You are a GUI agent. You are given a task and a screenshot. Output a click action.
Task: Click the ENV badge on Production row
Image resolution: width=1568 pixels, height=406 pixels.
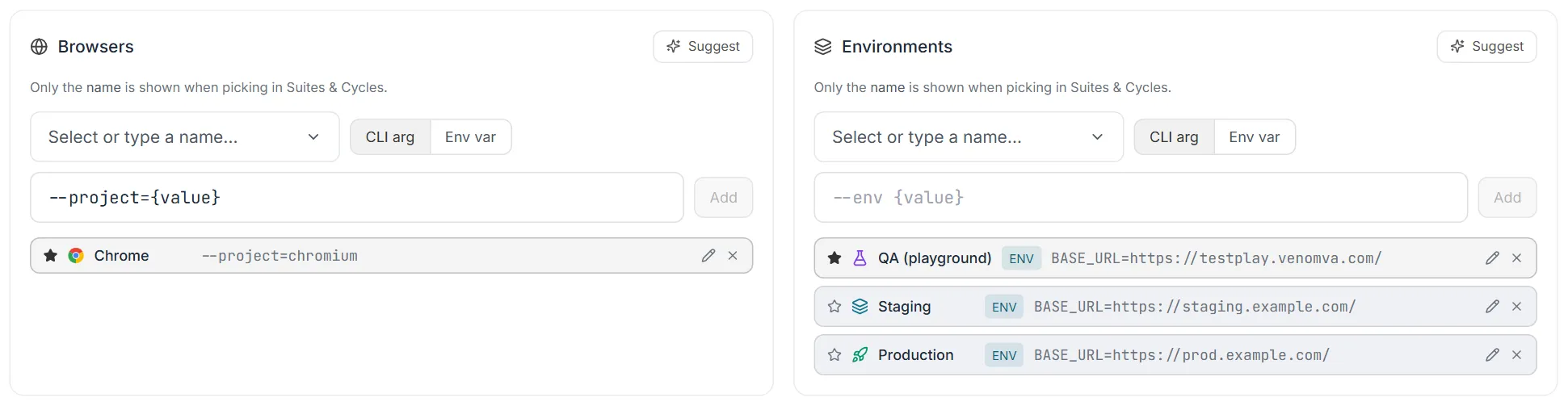pyautogui.click(x=1004, y=355)
